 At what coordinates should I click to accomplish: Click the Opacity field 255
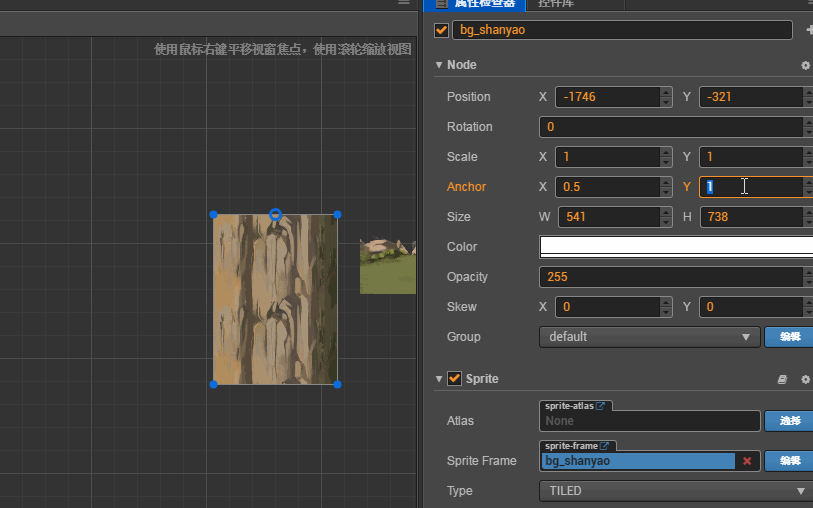point(671,277)
